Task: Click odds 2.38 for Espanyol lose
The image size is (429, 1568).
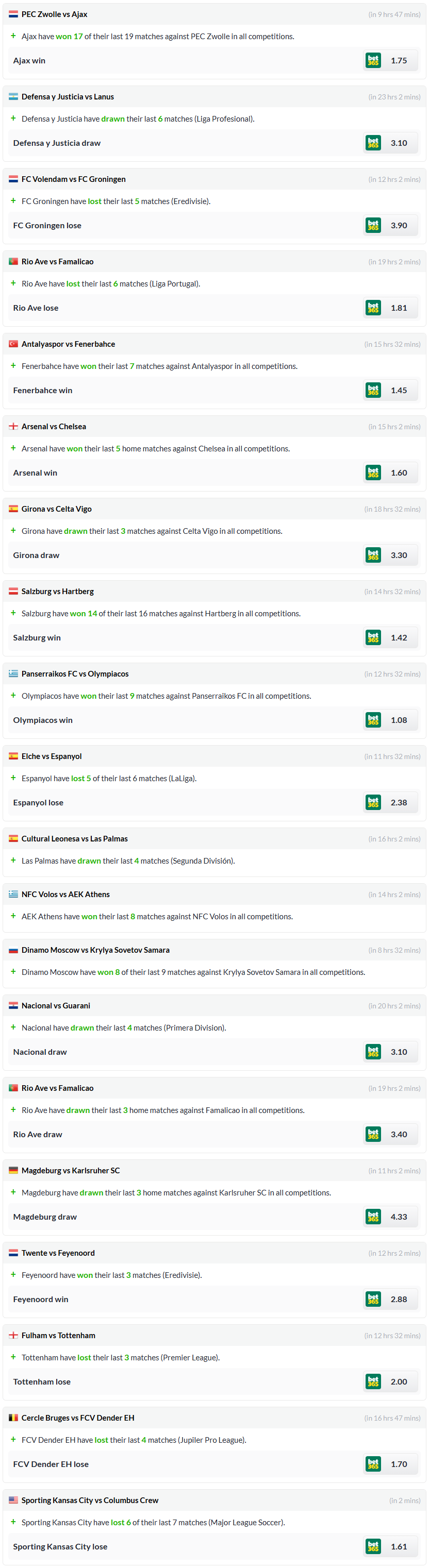Action: coord(399,803)
